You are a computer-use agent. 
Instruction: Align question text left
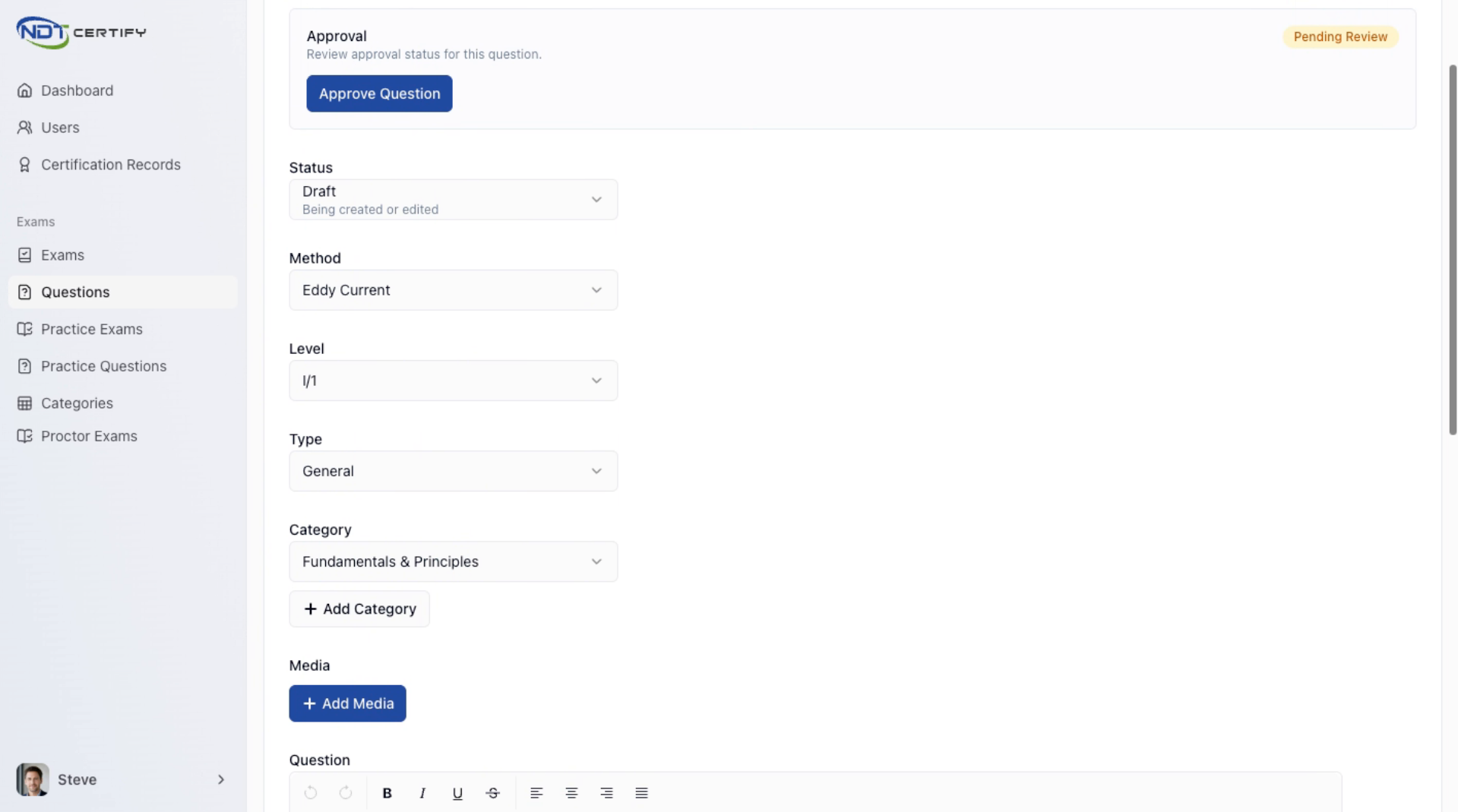(x=536, y=793)
